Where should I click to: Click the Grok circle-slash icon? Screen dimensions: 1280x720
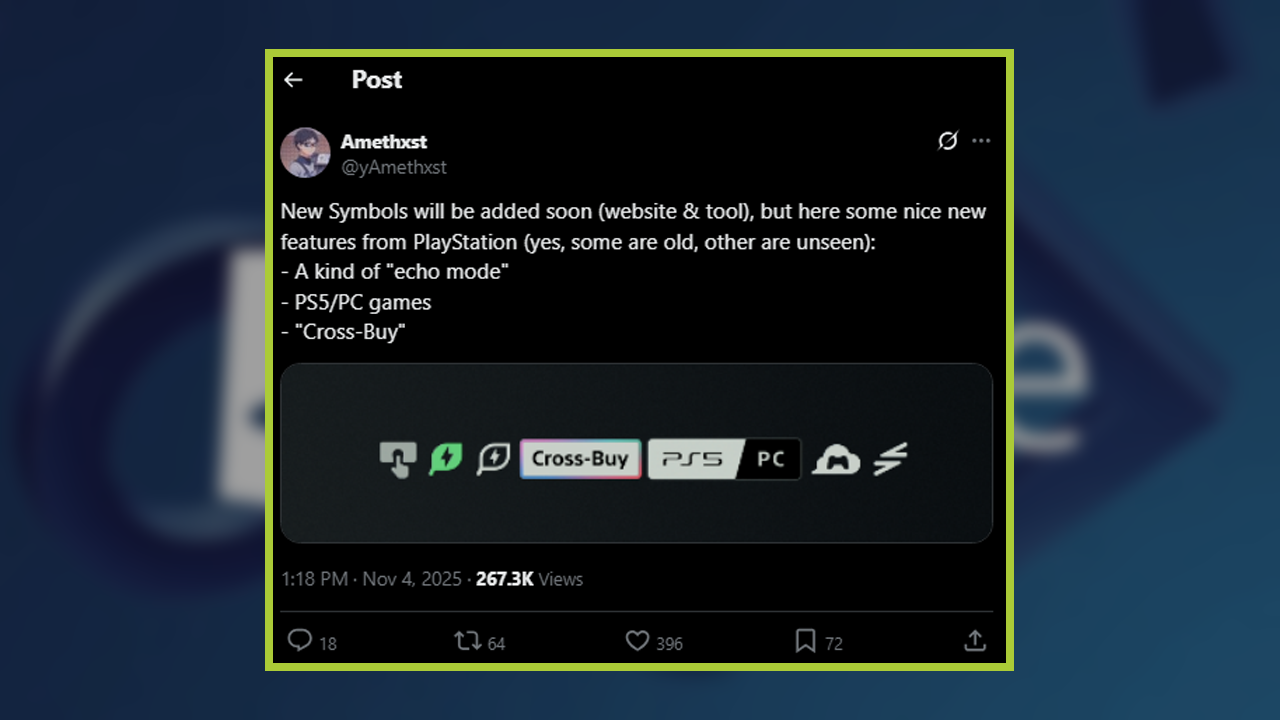coord(947,141)
